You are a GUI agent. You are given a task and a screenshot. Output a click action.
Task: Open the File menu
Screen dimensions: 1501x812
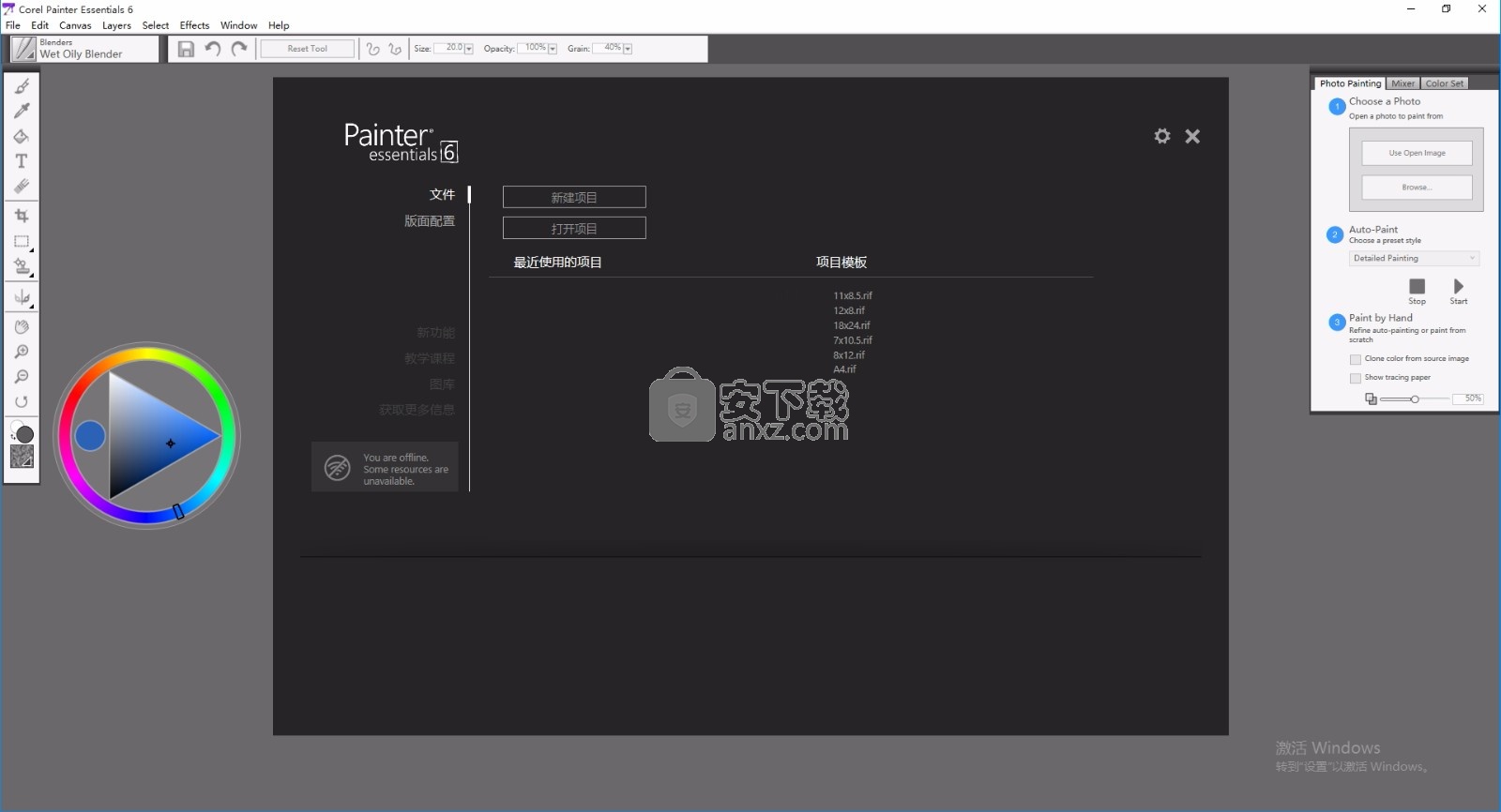coord(13,25)
